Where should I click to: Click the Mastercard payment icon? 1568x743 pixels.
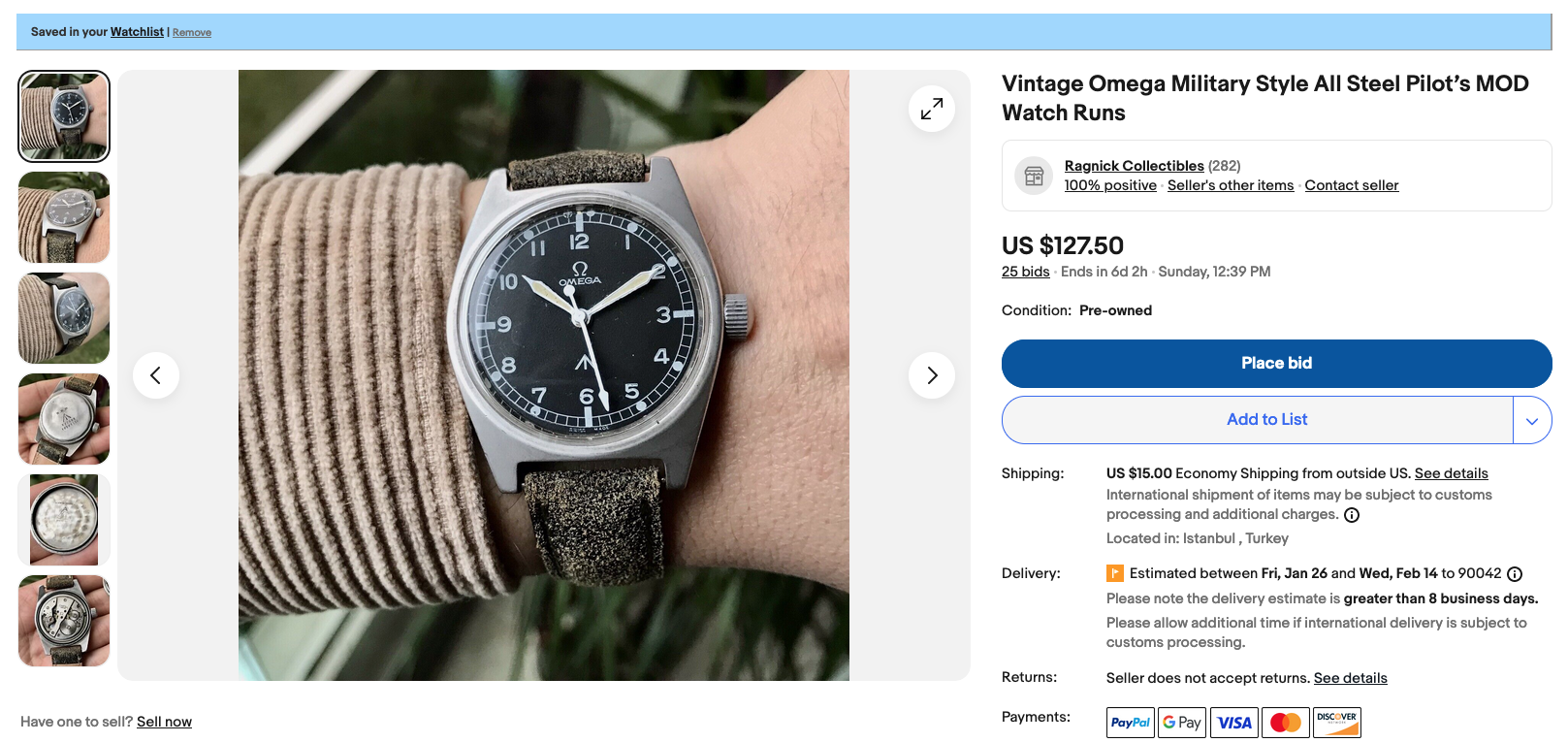pos(1286,723)
